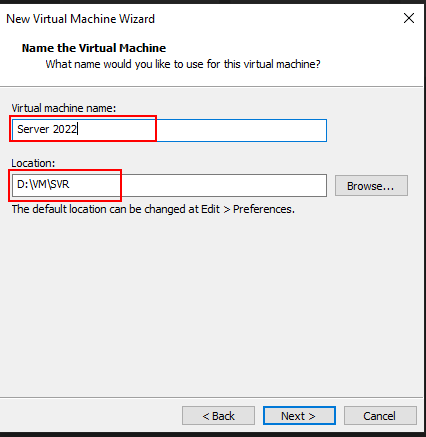Click the 'Virtual machine name:' label
This screenshot has height=437, width=426.
[x=63, y=108]
